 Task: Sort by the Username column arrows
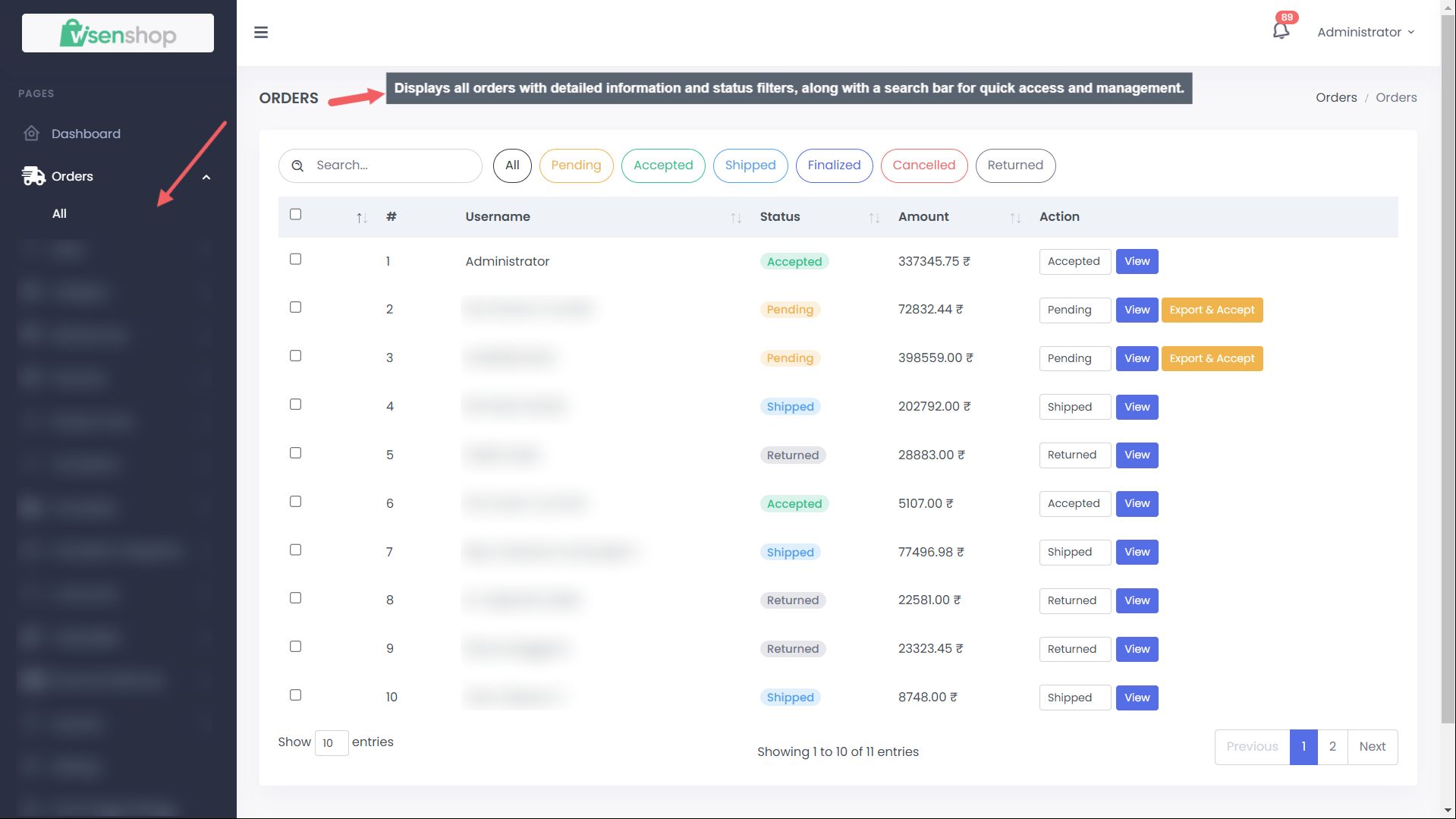click(x=735, y=218)
